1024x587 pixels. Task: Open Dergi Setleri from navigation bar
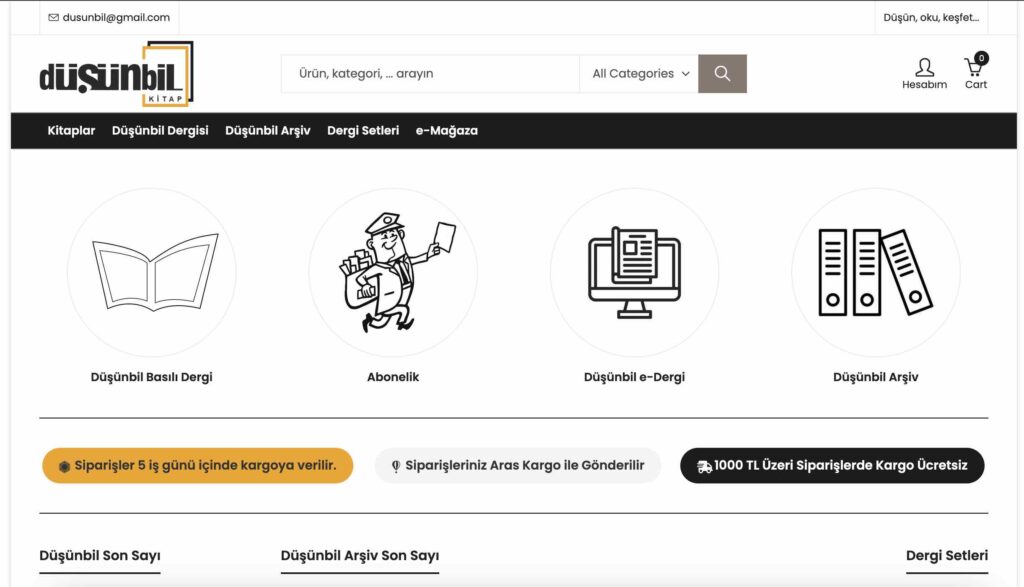(363, 131)
